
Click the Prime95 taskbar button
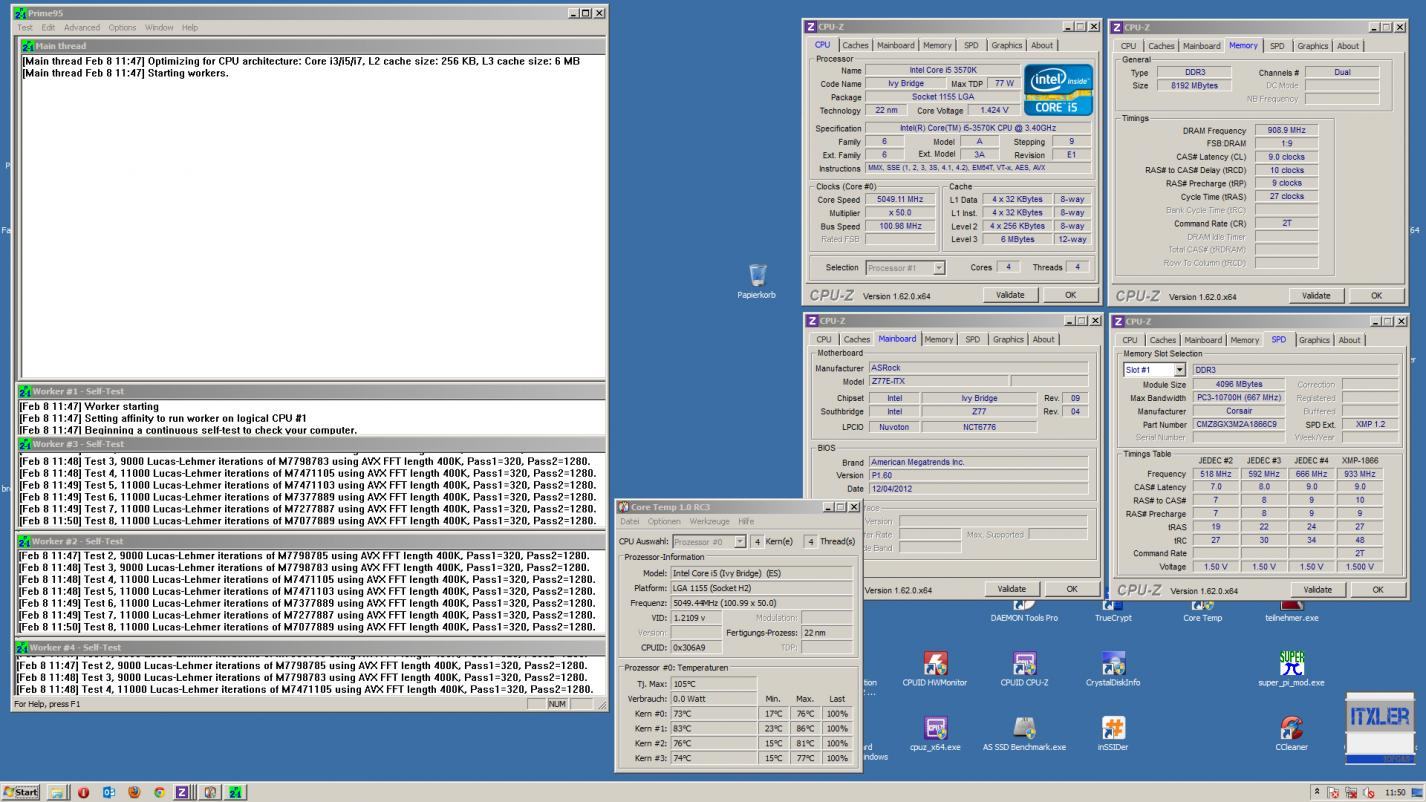(x=235, y=792)
